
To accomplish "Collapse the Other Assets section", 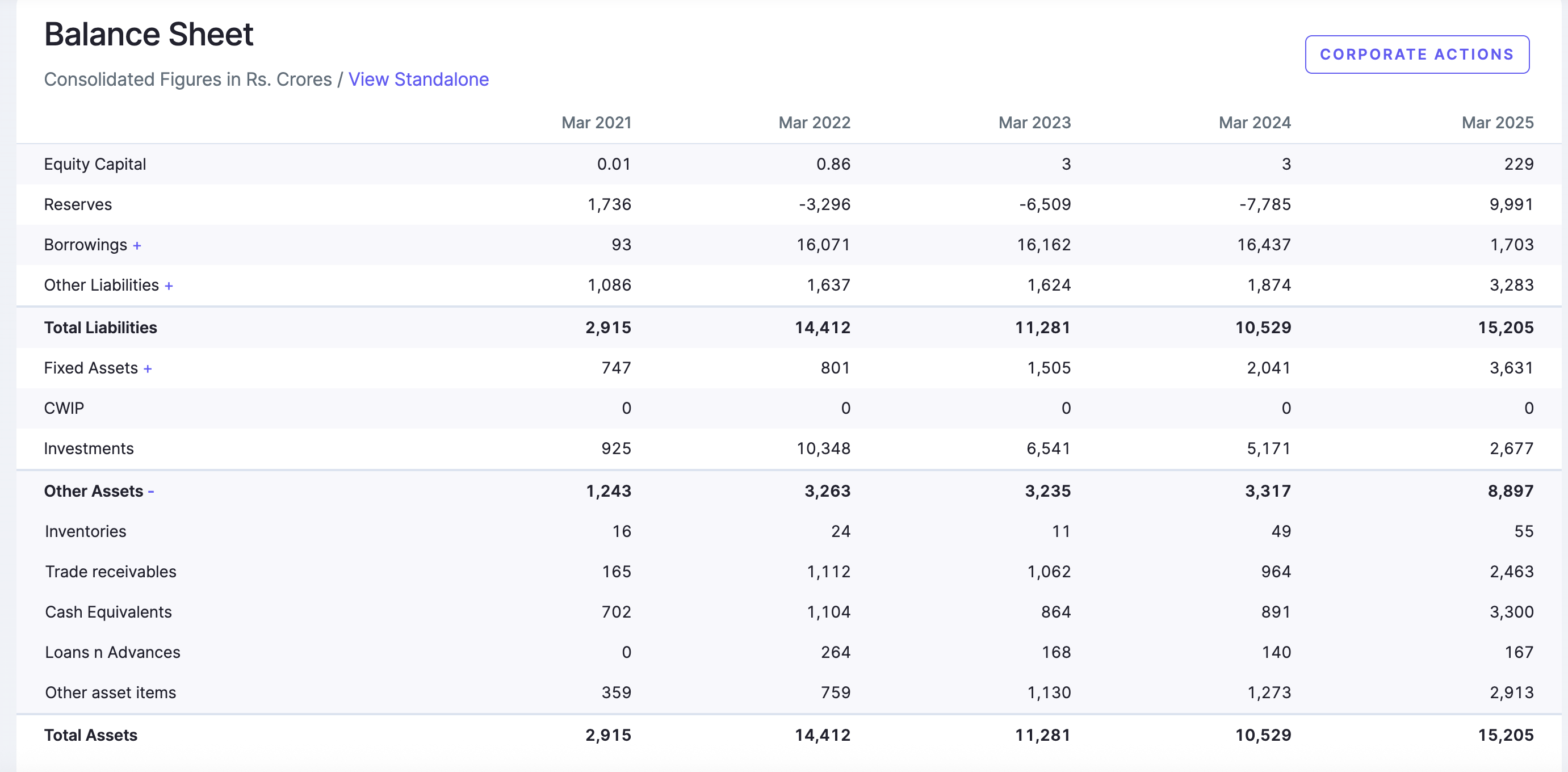I will click(151, 492).
